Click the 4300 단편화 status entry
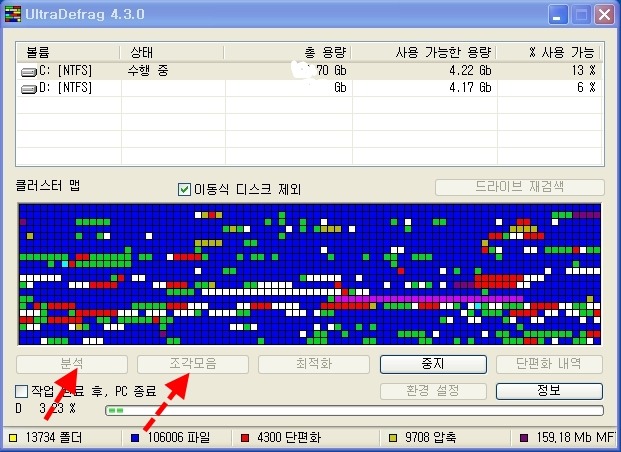 (289, 438)
